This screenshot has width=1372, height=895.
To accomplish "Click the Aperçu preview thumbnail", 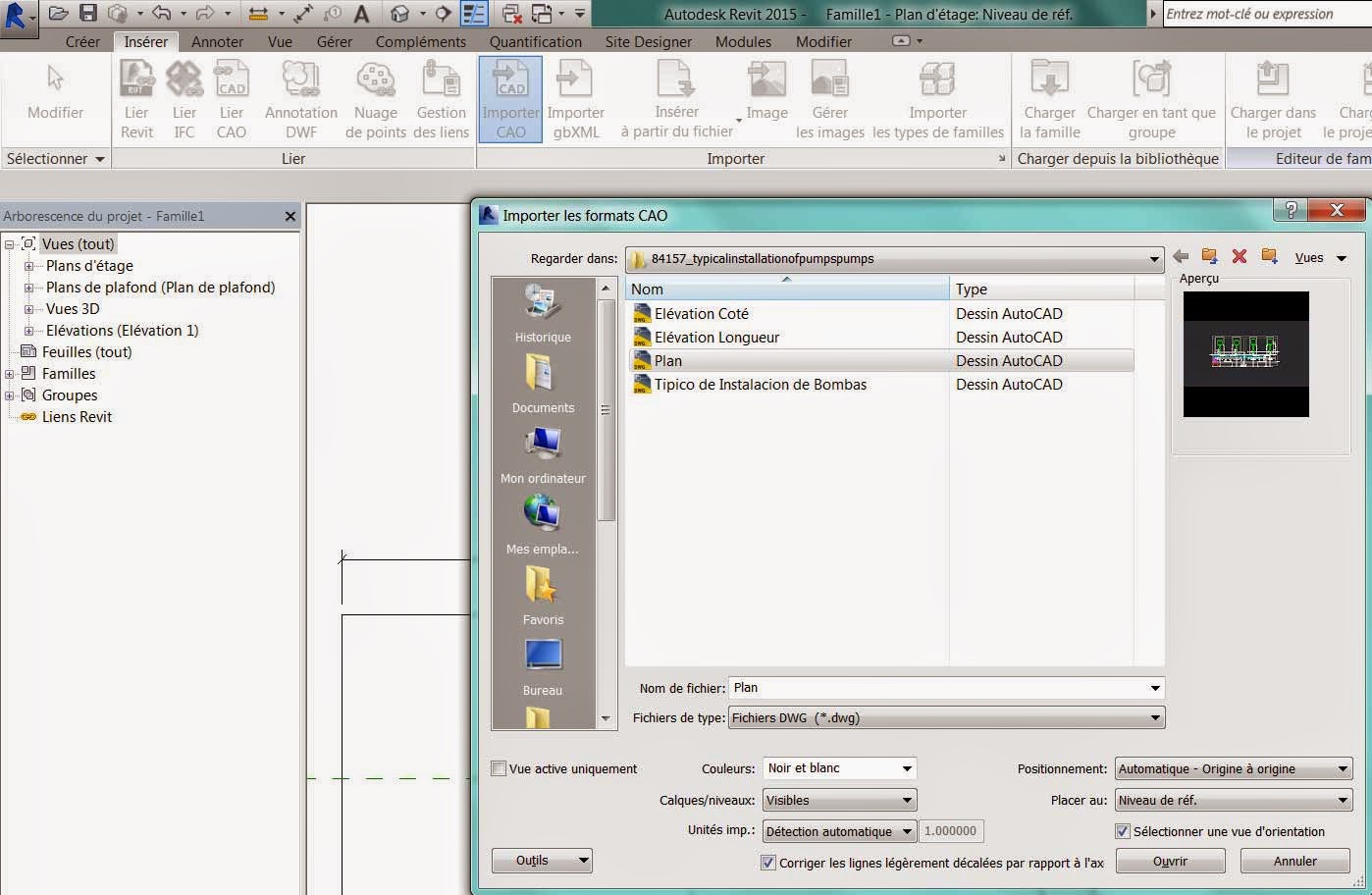I will coord(1245,354).
